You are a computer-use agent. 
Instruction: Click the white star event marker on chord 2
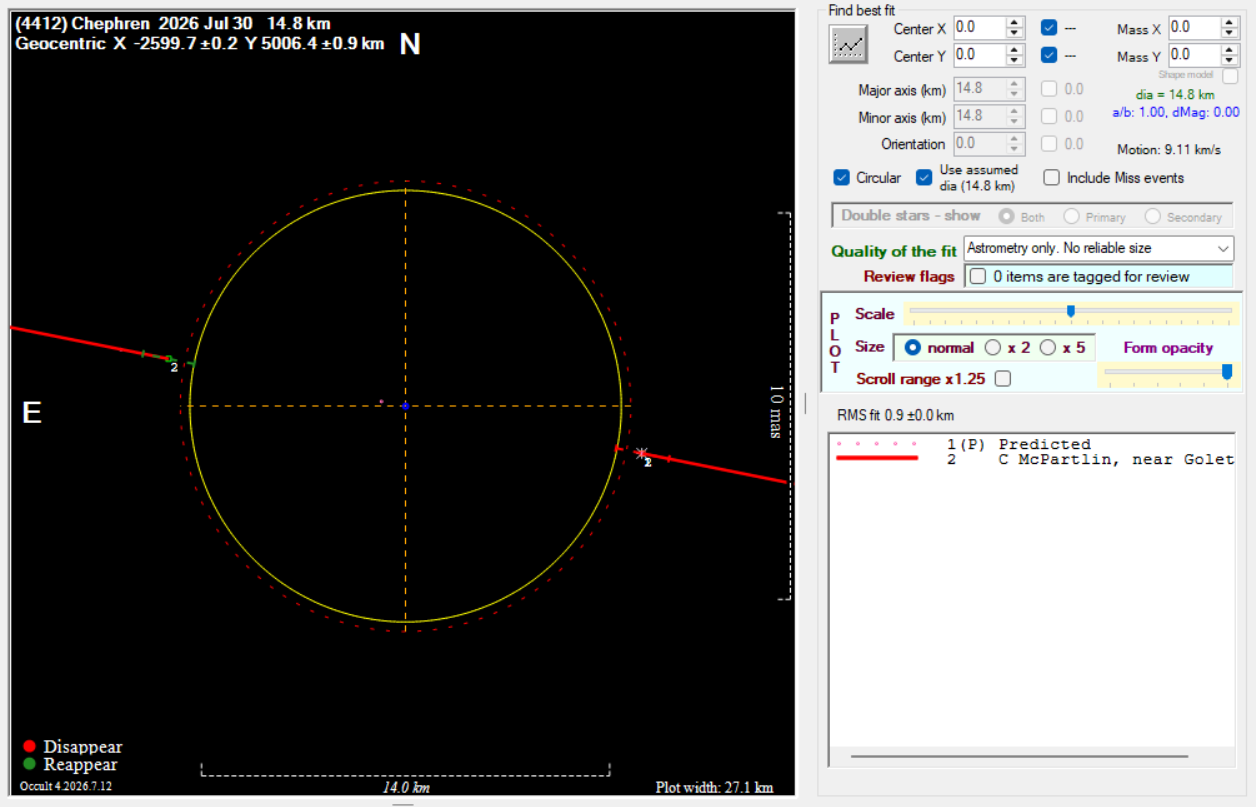pyautogui.click(x=641, y=453)
